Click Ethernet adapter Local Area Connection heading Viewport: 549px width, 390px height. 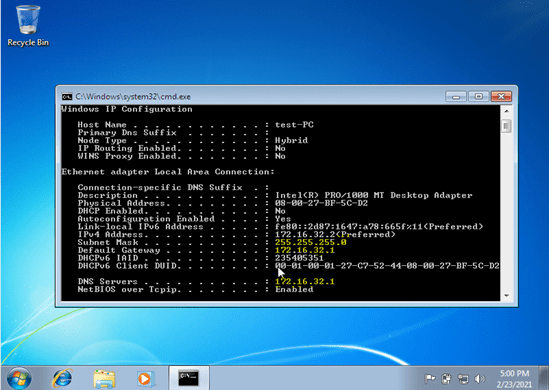[x=168, y=172]
